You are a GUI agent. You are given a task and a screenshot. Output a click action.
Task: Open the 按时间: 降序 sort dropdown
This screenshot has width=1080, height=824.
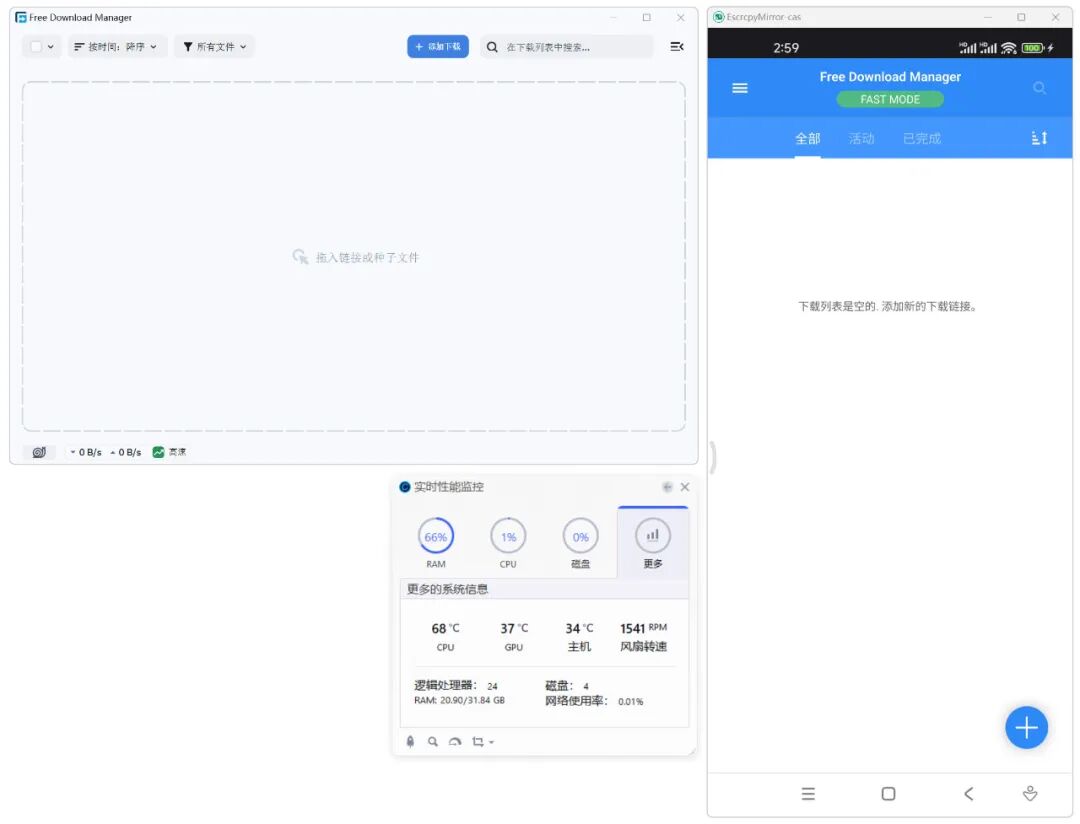pos(116,47)
